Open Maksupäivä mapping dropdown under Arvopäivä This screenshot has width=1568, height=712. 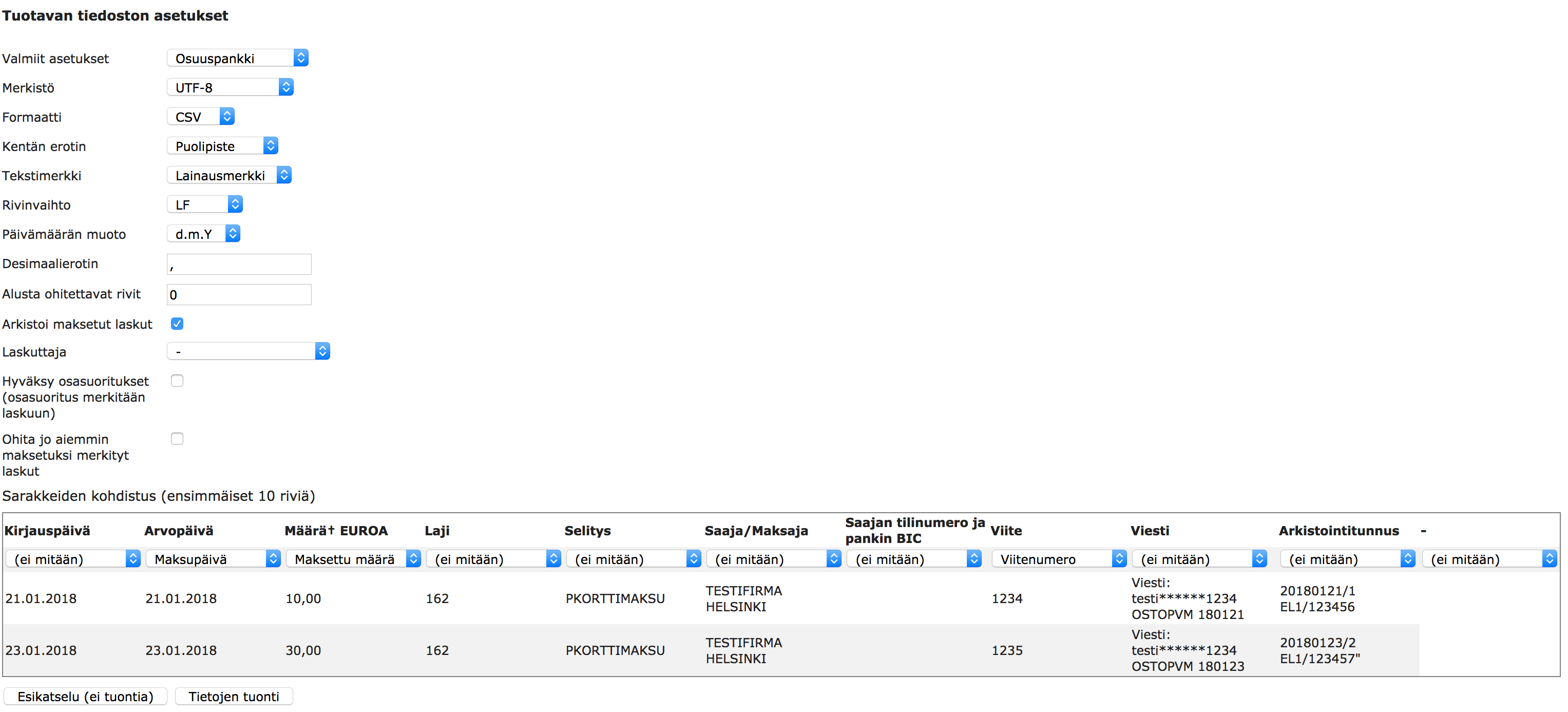coord(213,558)
